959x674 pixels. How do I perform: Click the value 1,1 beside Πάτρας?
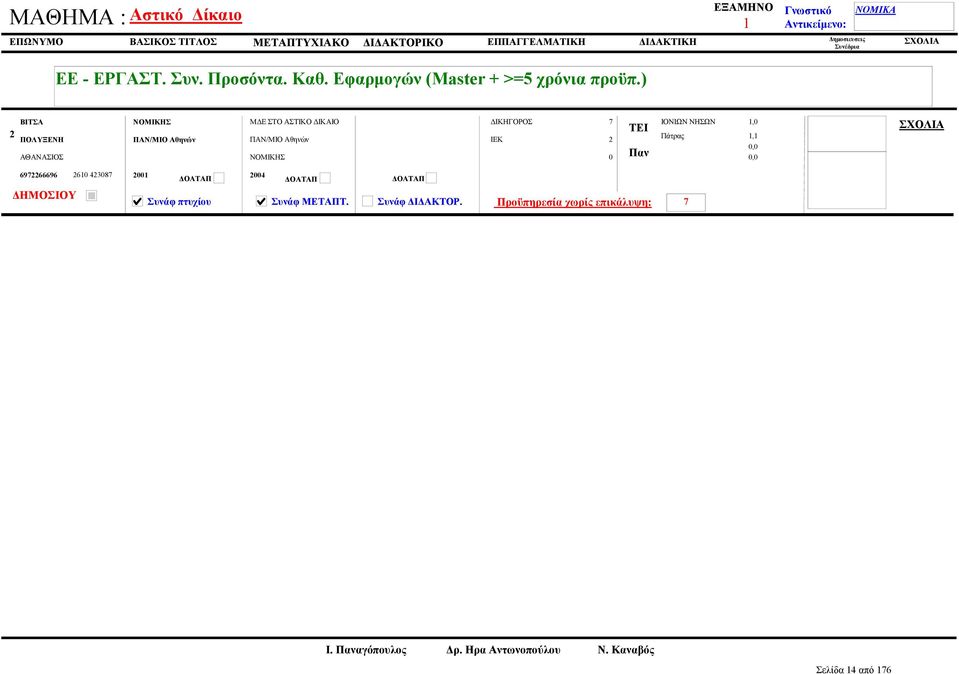pos(753,136)
